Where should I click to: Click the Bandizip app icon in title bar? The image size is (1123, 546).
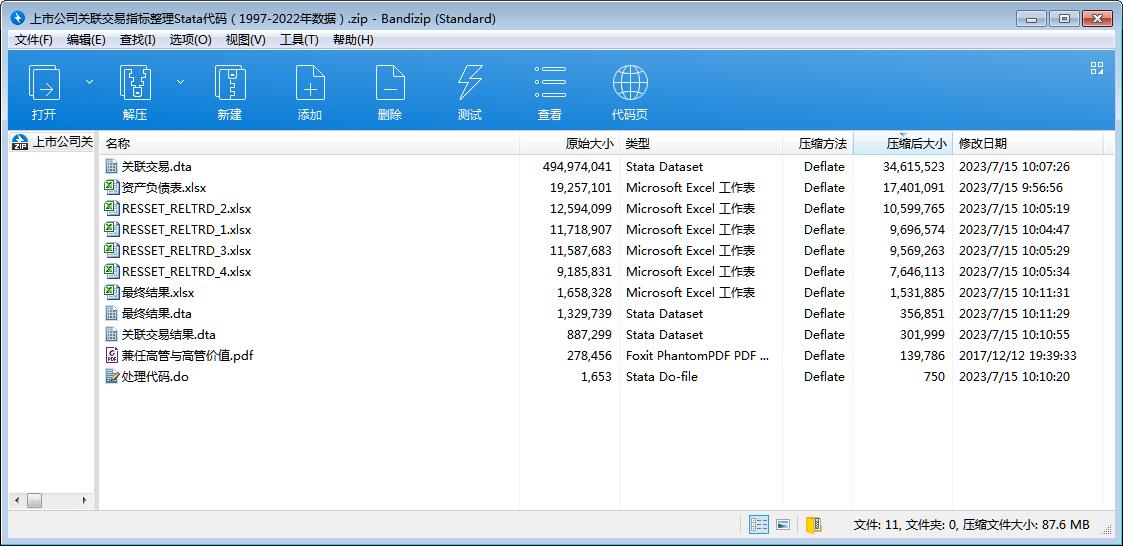coord(18,19)
